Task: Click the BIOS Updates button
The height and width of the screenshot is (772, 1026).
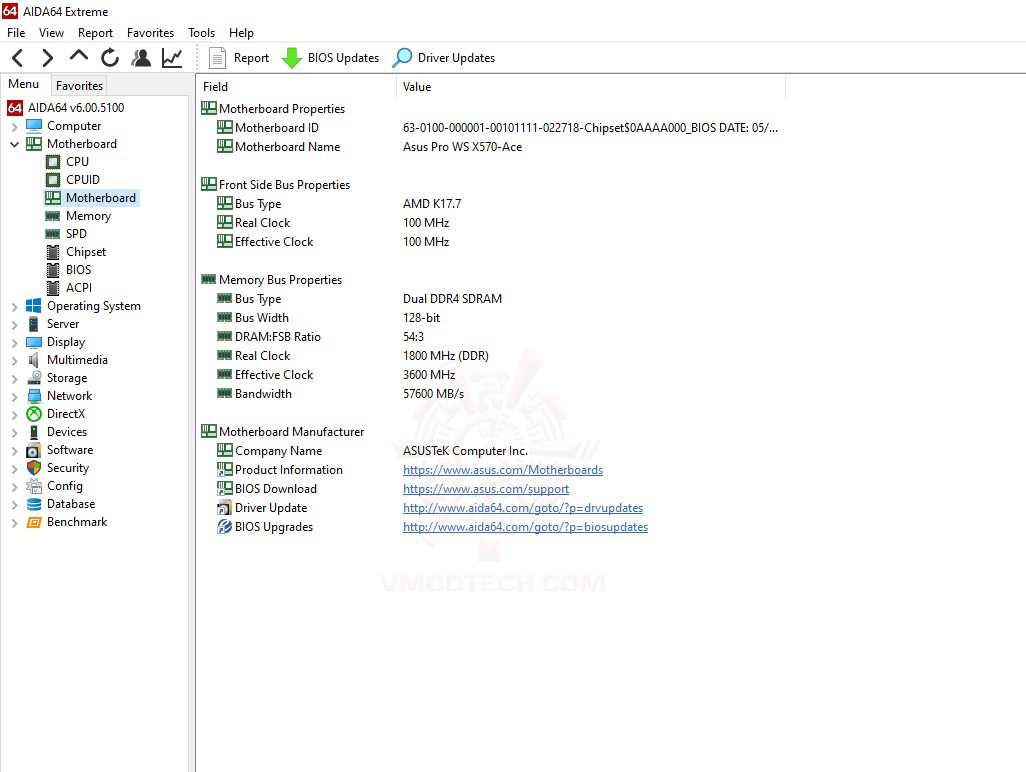Action: pos(331,57)
